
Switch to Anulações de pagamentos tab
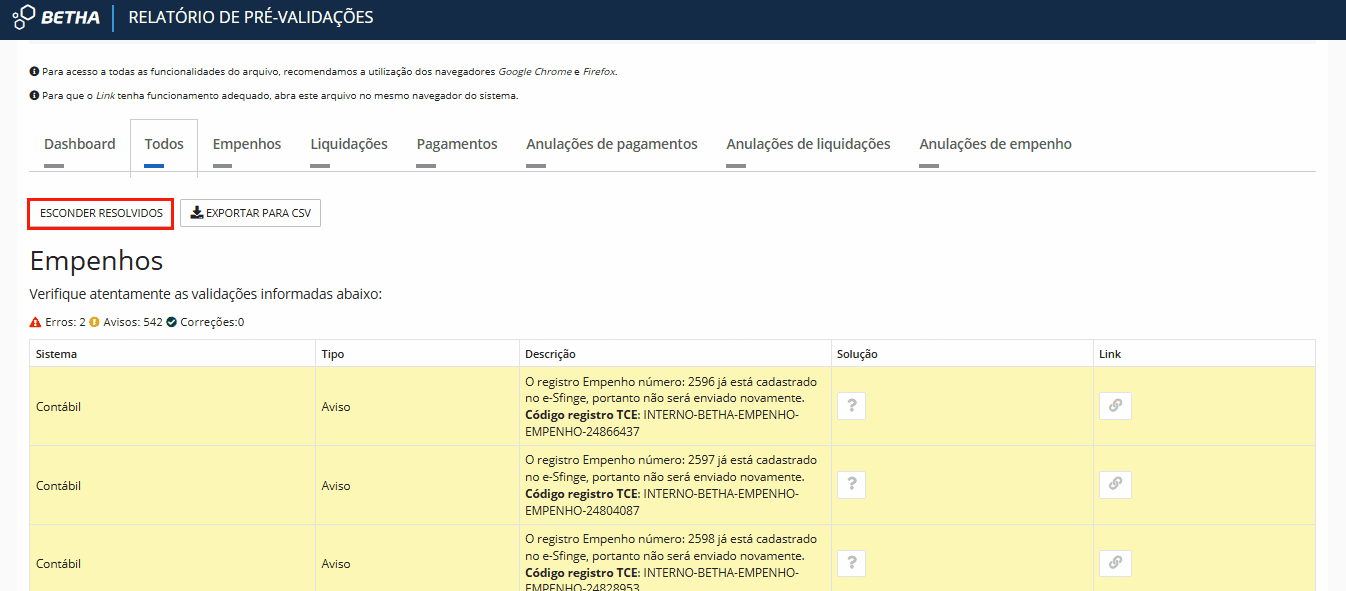[x=612, y=146]
